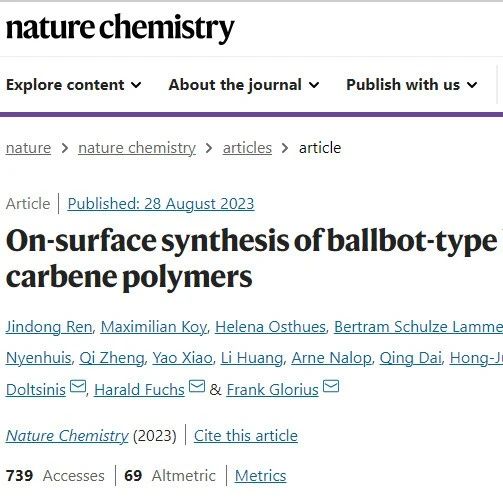Viewport: 503px width, 503px height.
Task: Open author Arne Nalop's link
Action: pos(331,358)
